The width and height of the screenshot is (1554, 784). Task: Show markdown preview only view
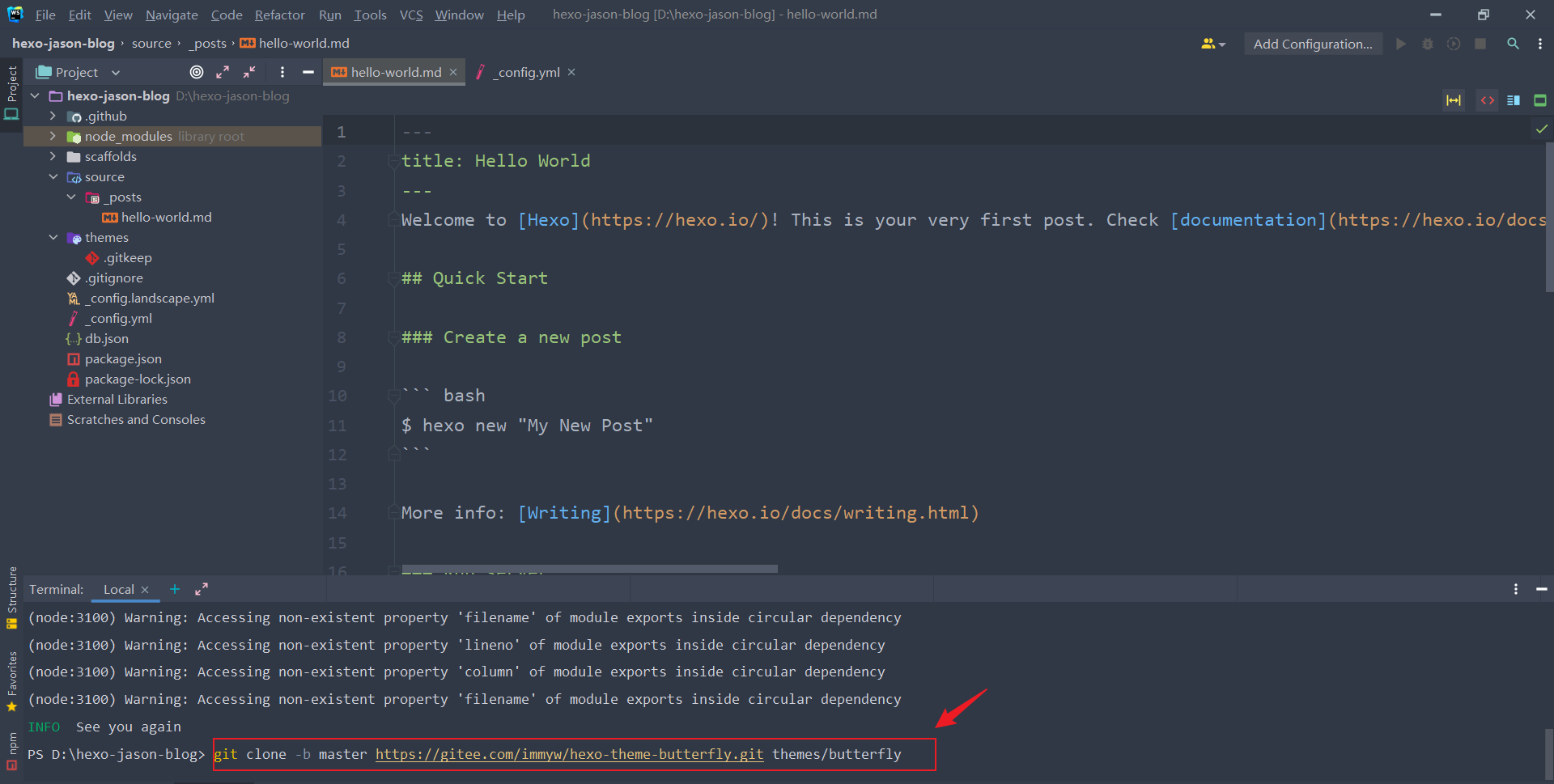click(1540, 100)
